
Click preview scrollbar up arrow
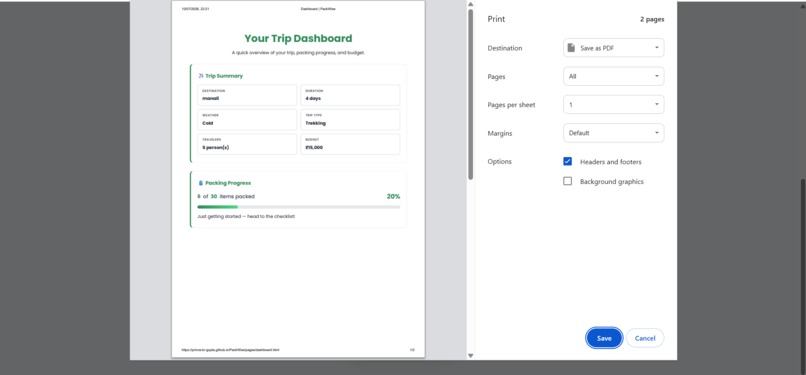point(470,4)
